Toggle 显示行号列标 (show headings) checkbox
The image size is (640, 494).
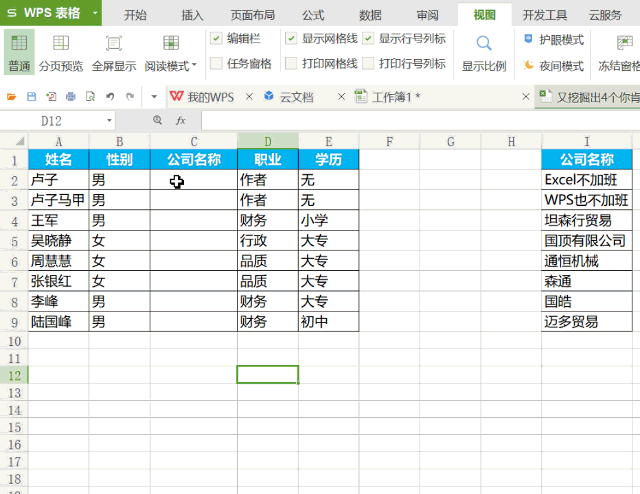click(x=368, y=38)
